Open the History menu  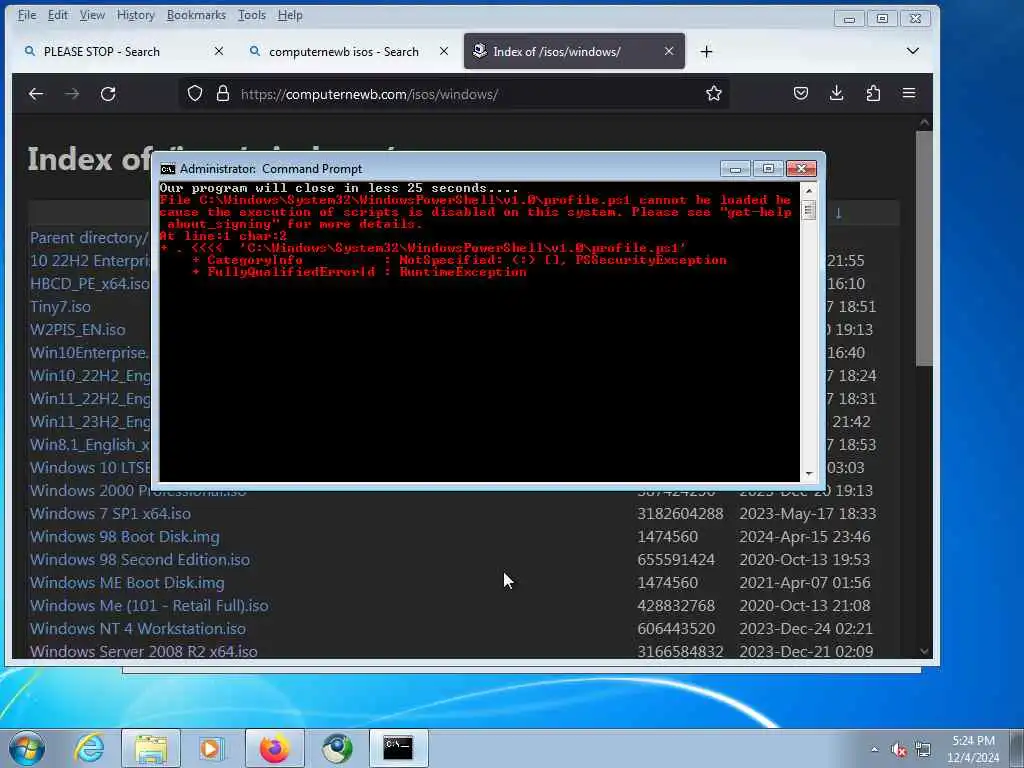click(x=136, y=15)
